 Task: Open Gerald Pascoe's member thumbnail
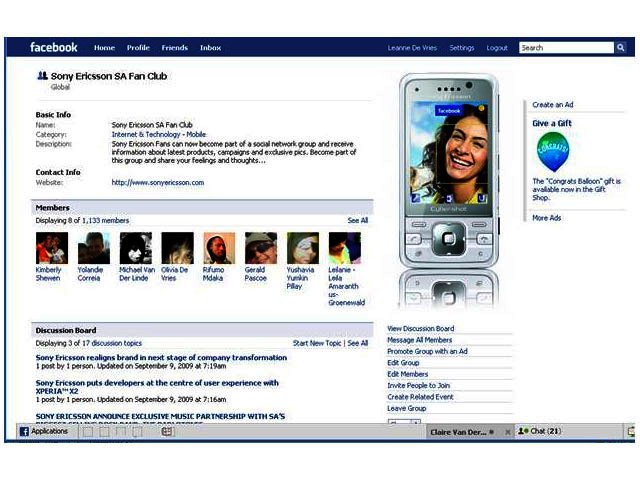click(261, 248)
